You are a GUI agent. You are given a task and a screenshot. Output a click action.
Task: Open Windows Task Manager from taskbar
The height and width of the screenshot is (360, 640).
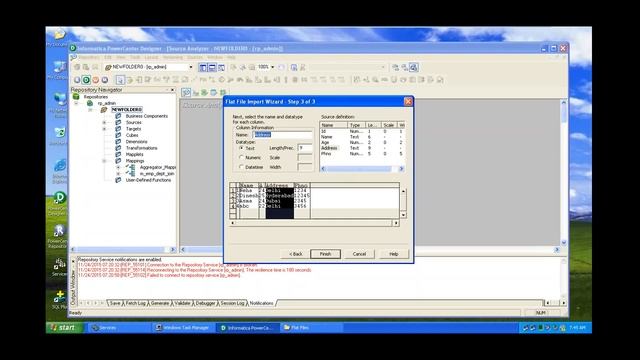183,328
